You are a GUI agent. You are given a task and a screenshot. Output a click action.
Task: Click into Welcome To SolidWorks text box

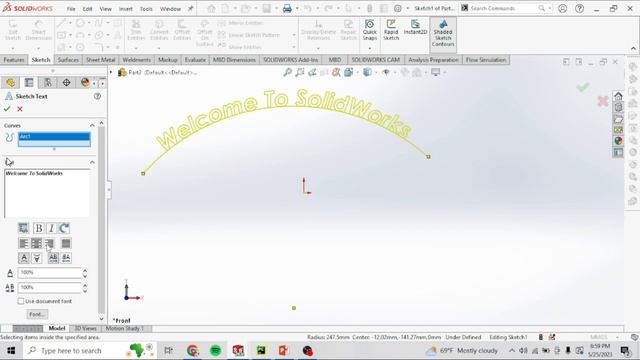[x=47, y=193]
